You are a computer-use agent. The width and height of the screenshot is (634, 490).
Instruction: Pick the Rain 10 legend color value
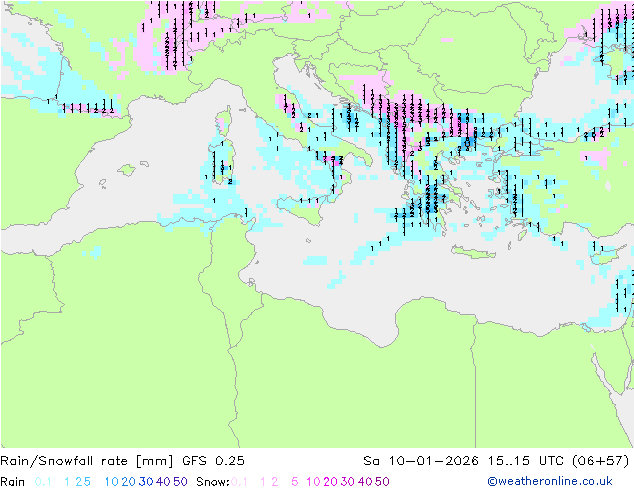coord(111,482)
